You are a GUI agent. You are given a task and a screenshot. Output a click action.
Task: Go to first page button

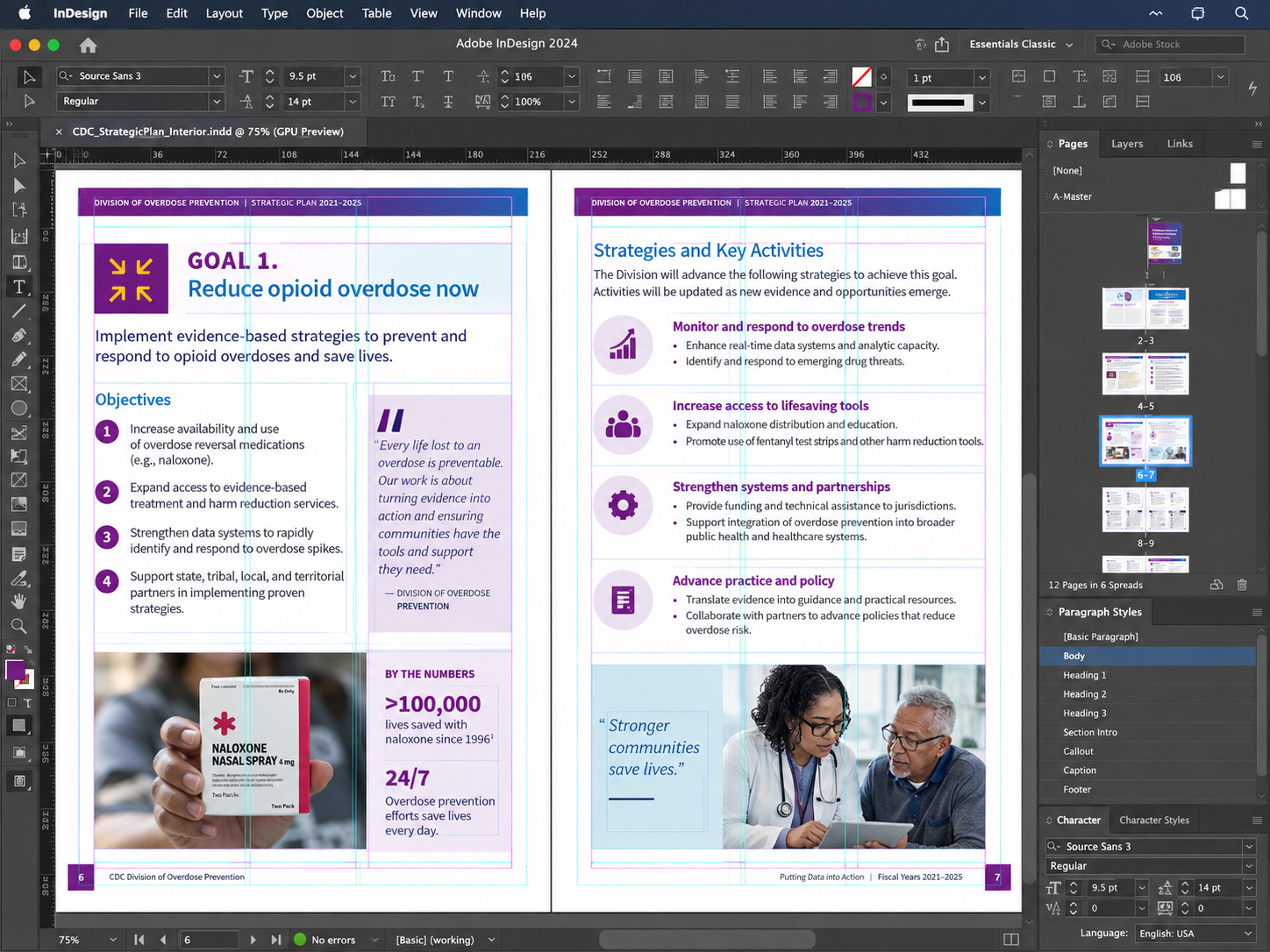coord(139,940)
